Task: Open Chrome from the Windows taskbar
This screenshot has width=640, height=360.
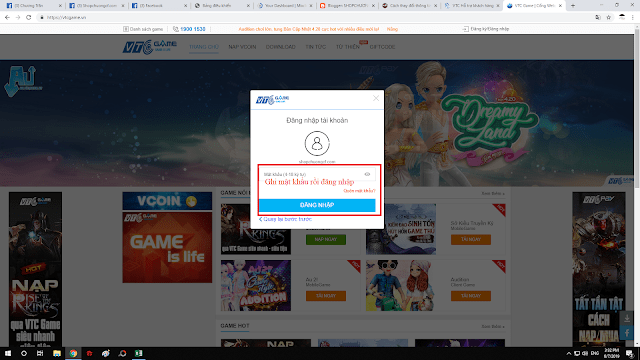Action: [73, 353]
